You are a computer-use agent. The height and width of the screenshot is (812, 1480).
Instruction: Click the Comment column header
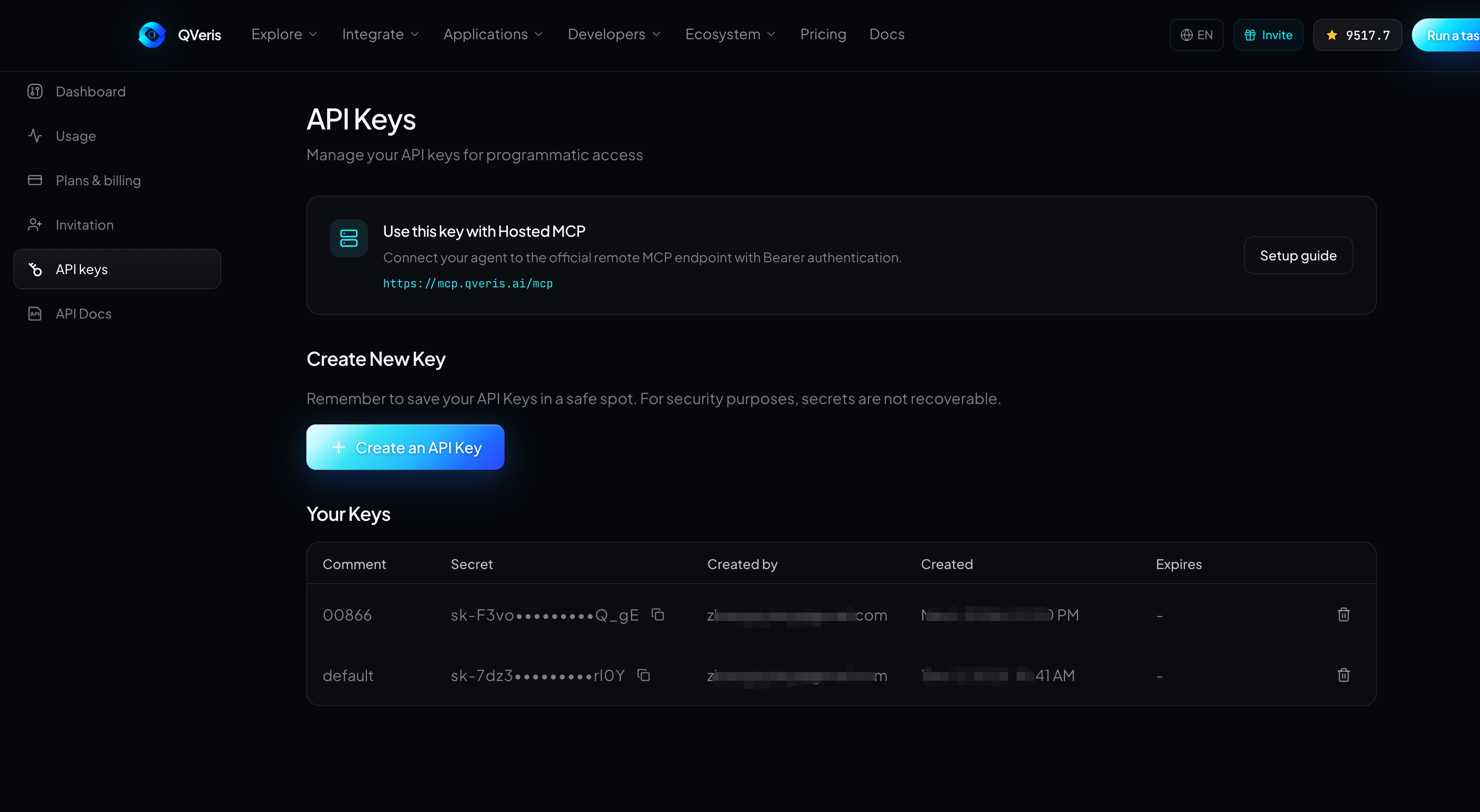[354, 564]
